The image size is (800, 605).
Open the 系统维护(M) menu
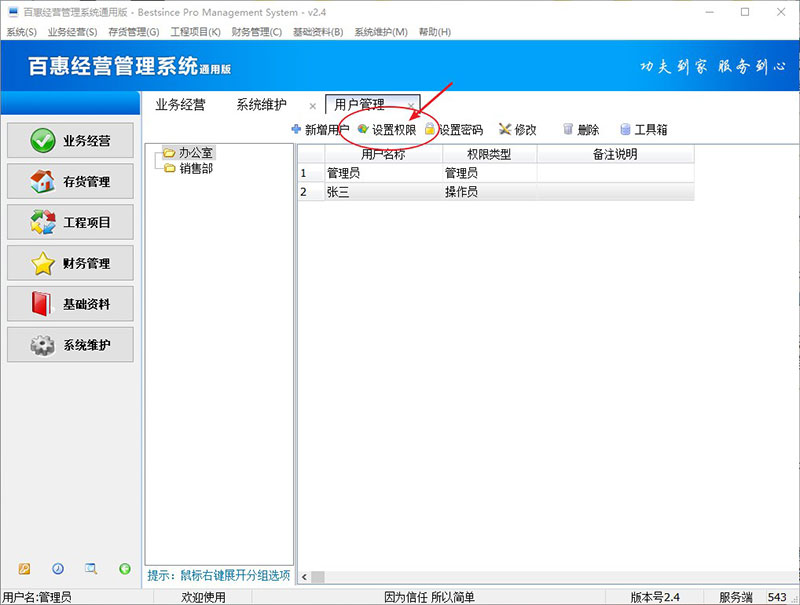point(381,32)
